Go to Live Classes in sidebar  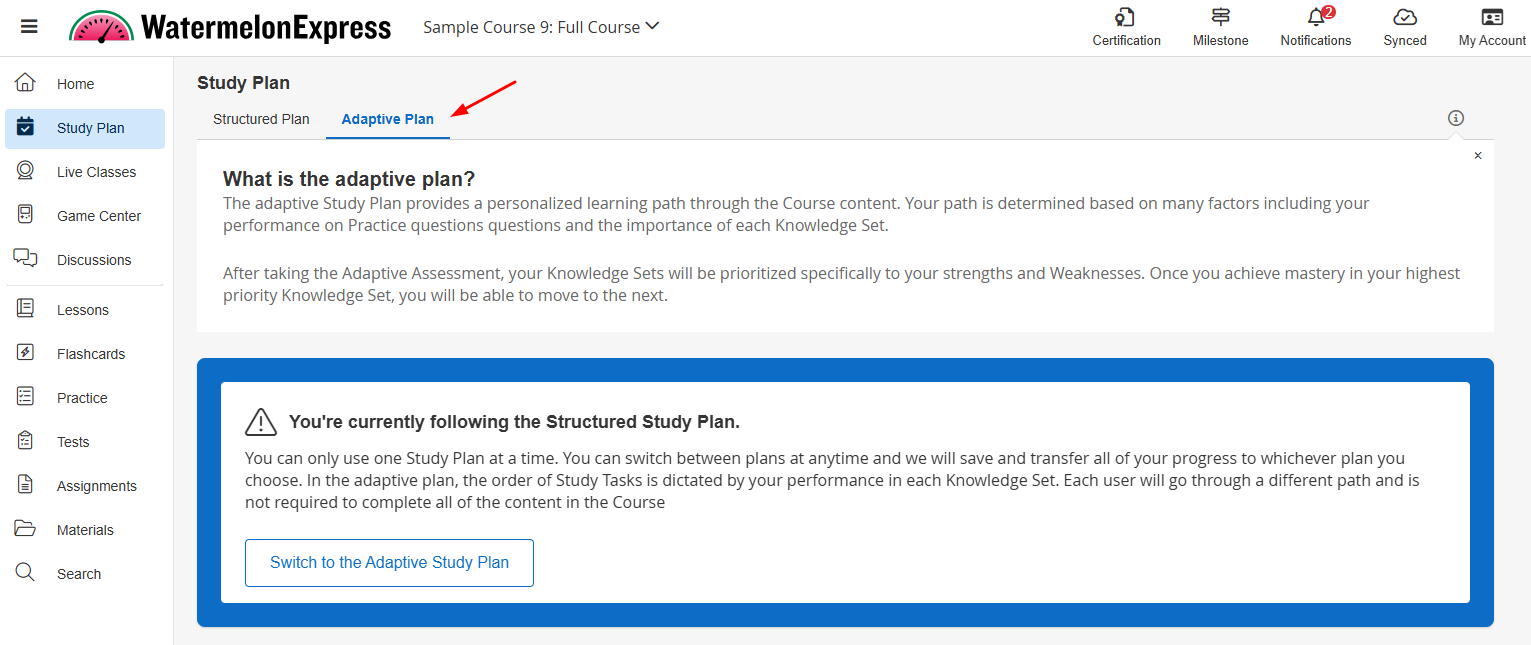[96, 172]
